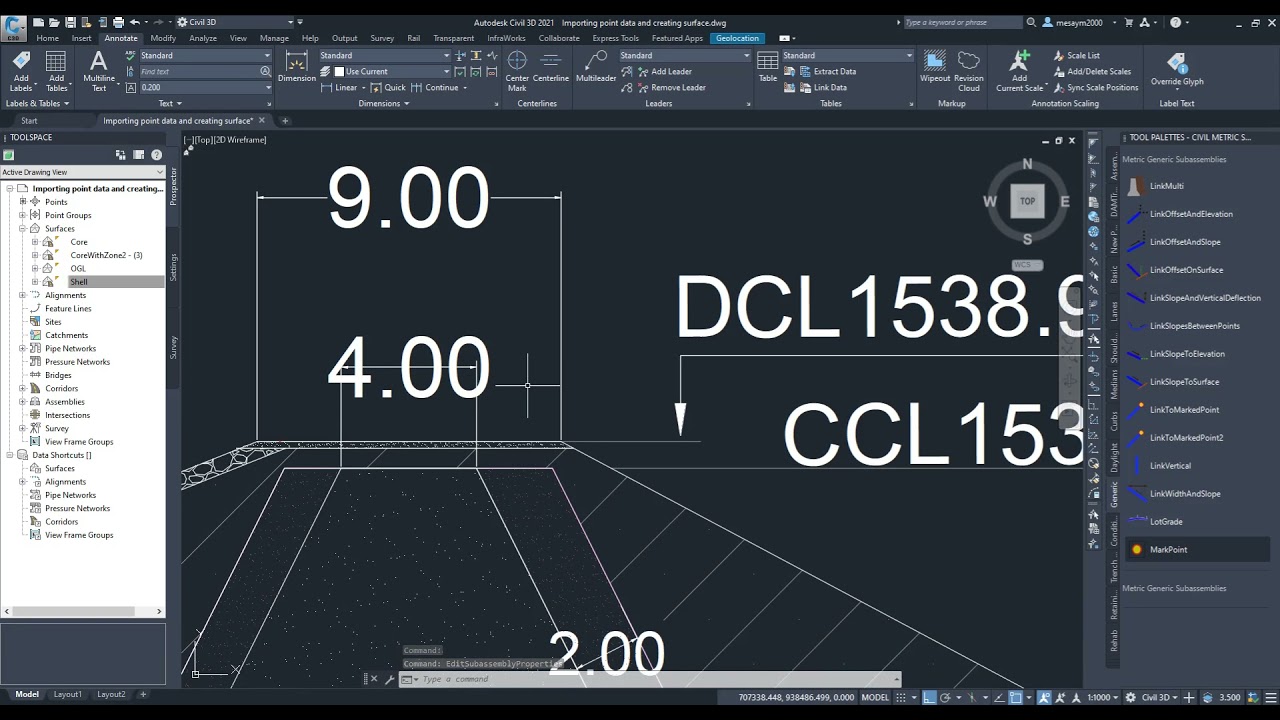This screenshot has height=720, width=1280.
Task: Click the Link Data button
Action: click(x=822, y=87)
